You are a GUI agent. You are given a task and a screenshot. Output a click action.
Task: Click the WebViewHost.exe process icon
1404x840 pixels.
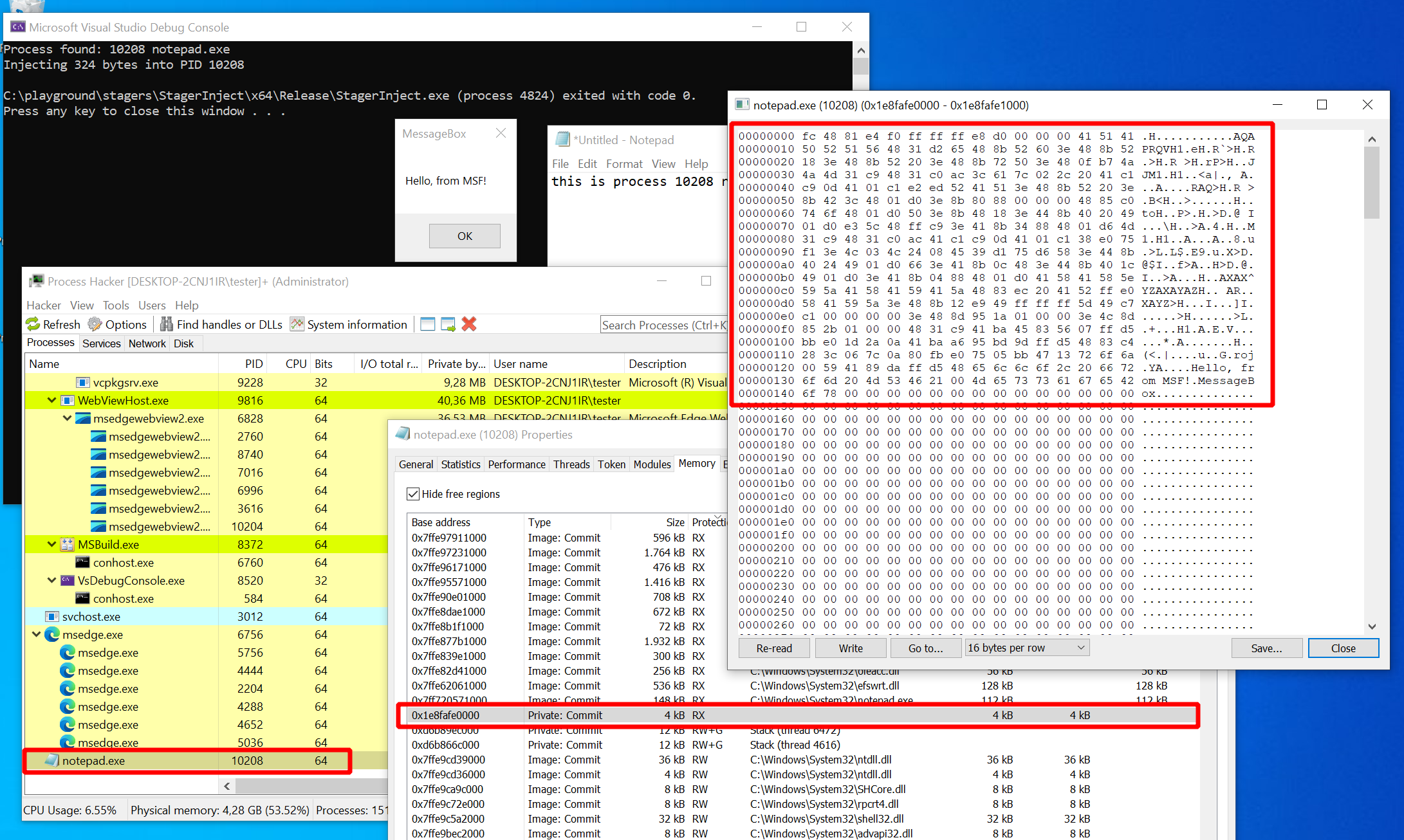click(x=68, y=400)
